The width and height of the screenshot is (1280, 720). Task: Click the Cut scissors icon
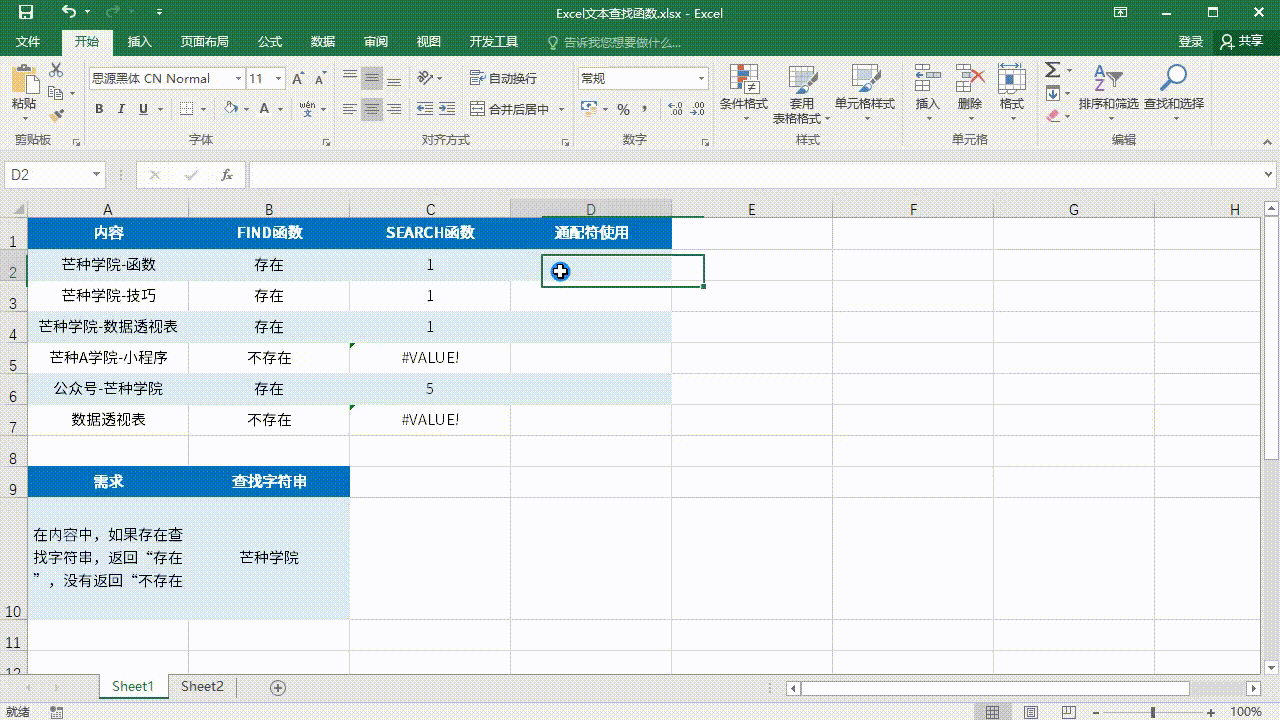56,70
